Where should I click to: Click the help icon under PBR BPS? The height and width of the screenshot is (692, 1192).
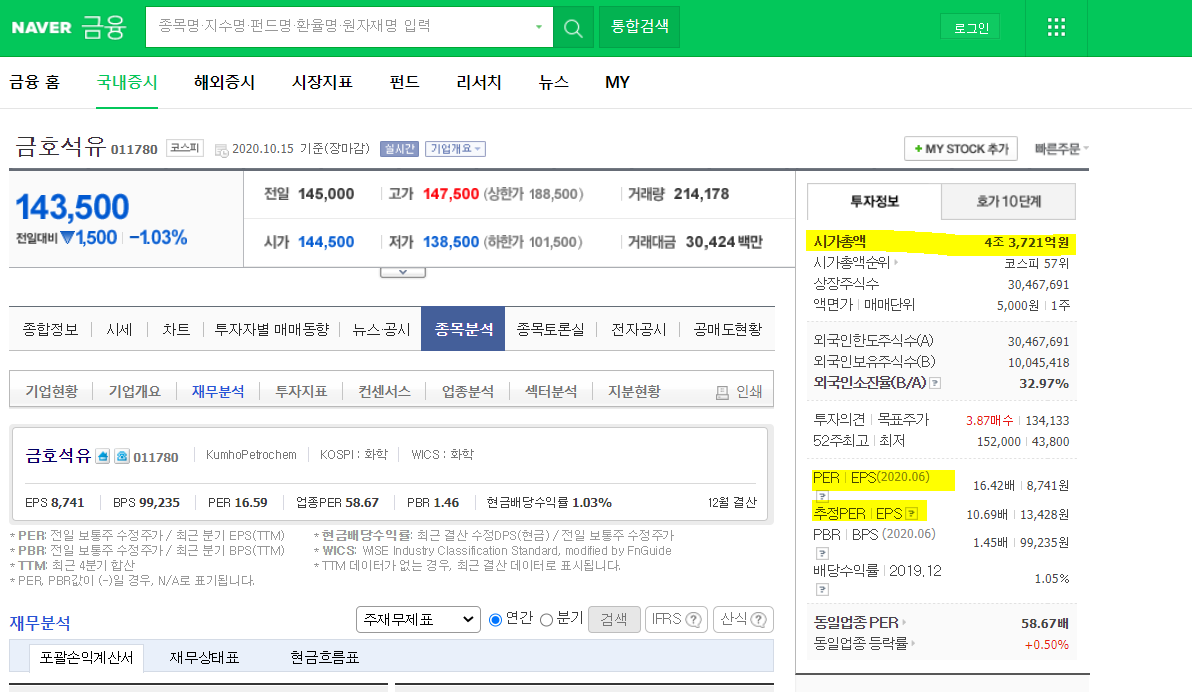pyautogui.click(x=822, y=553)
